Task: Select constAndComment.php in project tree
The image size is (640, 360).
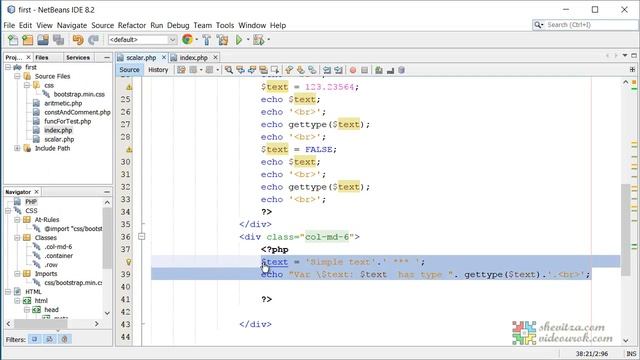Action: 77,112
